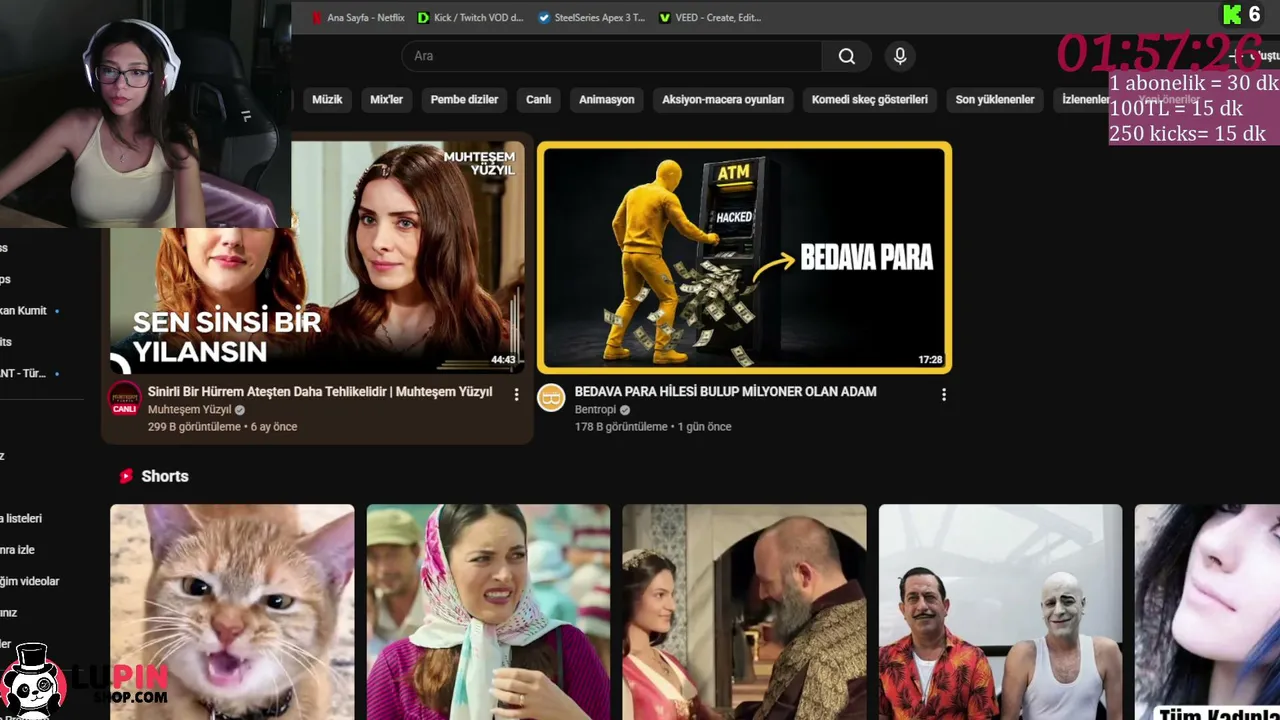
Task: Open the more options menu for the Muhteşem Yüzyıl video
Action: [516, 394]
